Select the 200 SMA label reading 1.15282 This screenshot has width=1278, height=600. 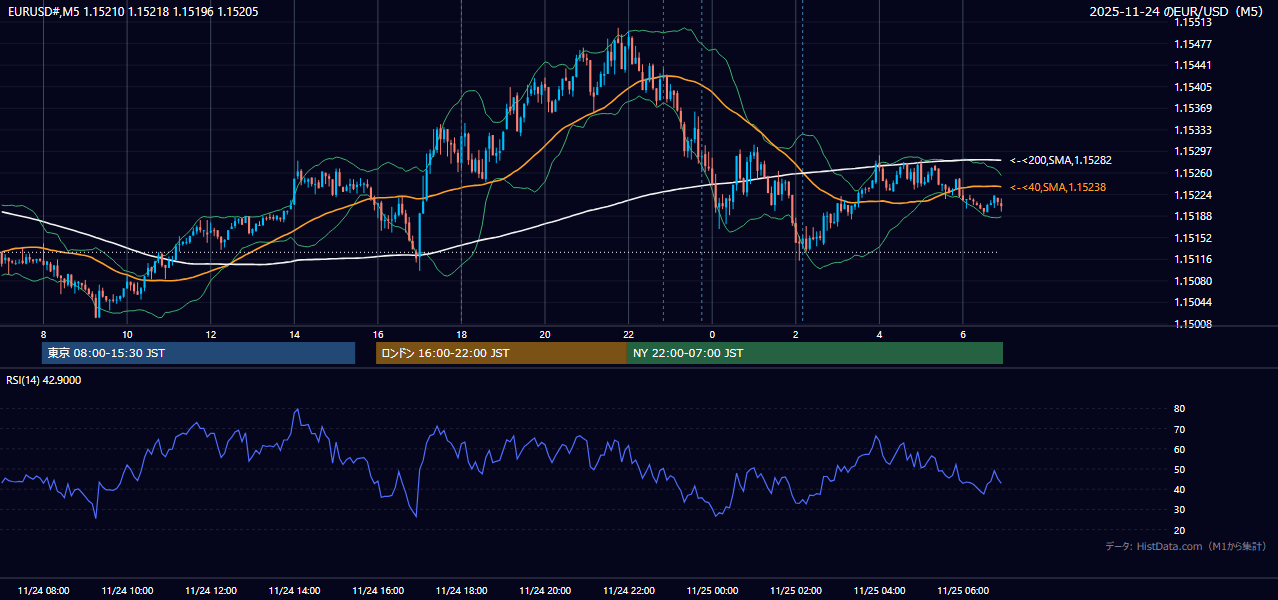point(1061,160)
